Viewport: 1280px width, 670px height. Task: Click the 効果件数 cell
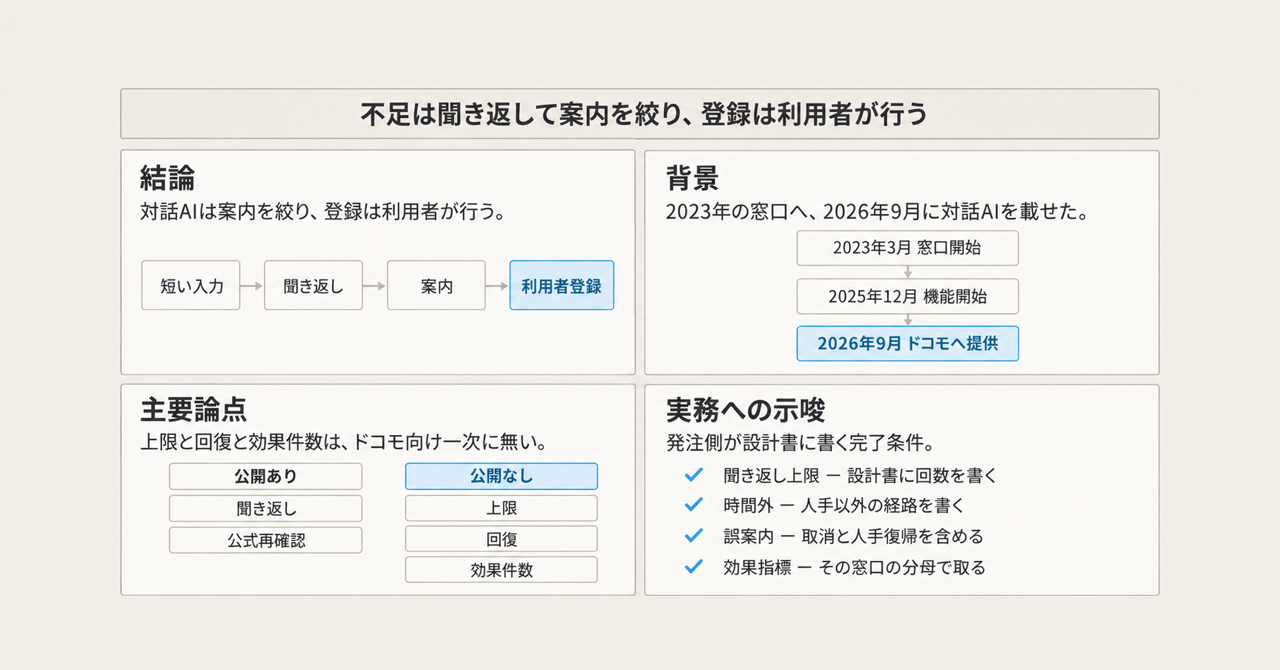click(501, 571)
